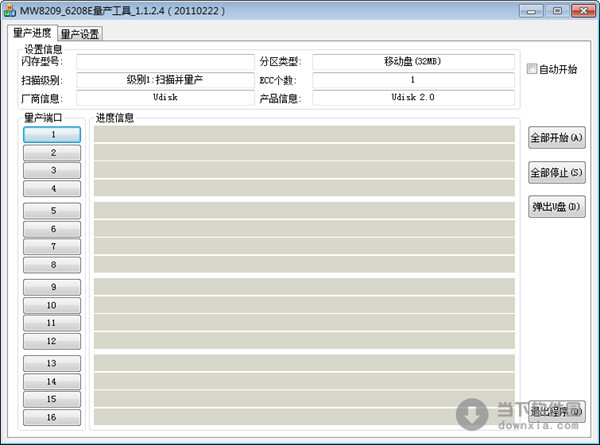
Task: Click port button 11
Action: tap(52, 323)
